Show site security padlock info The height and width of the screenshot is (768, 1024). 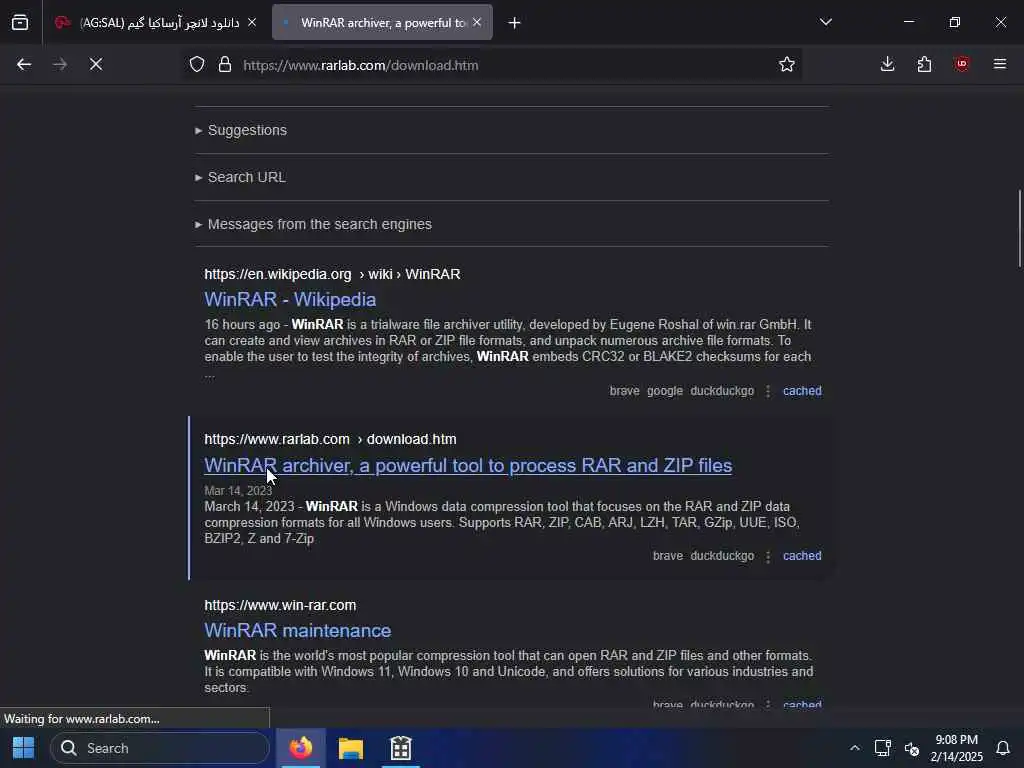click(225, 65)
